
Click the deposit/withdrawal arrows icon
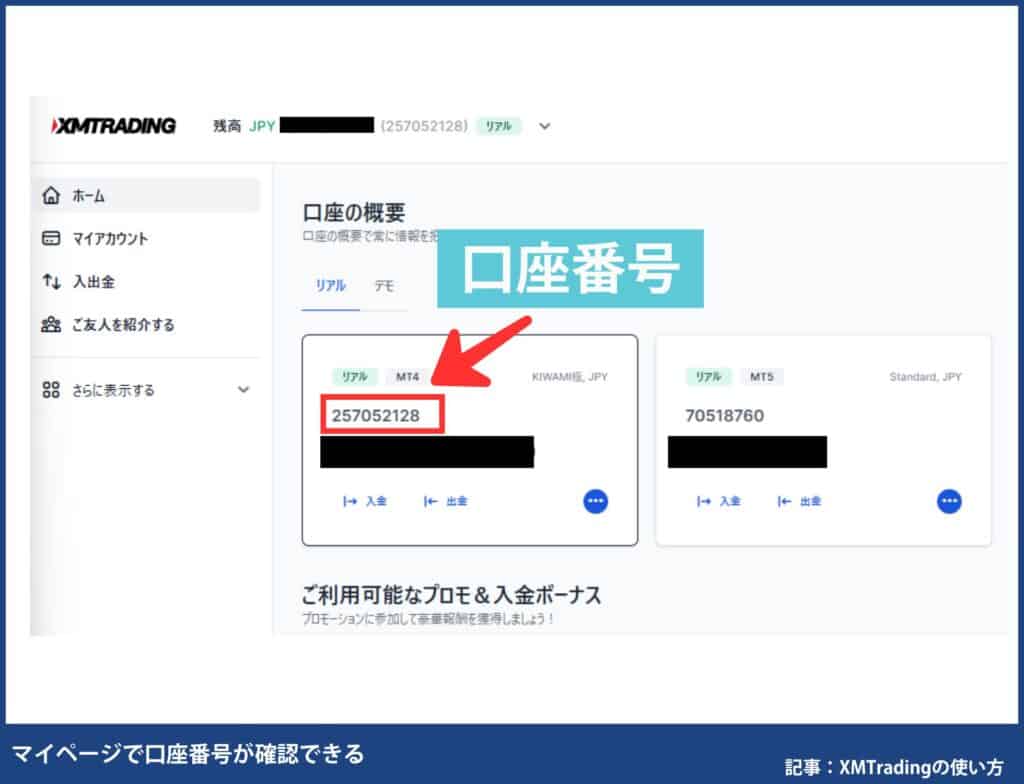point(51,282)
